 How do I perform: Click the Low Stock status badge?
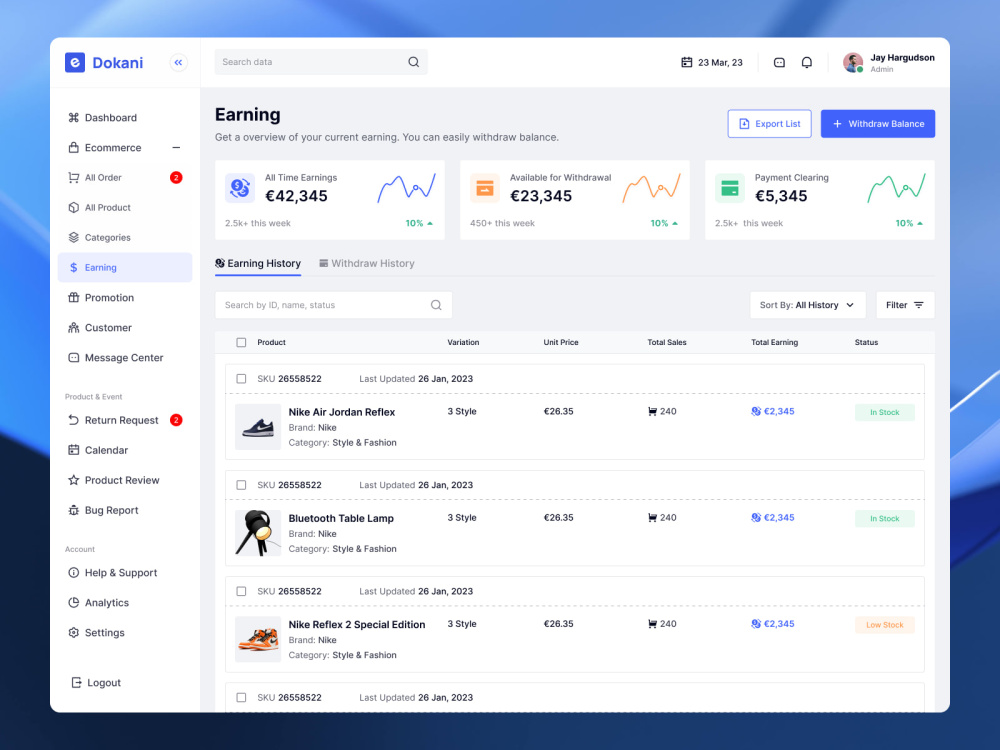[885, 625]
